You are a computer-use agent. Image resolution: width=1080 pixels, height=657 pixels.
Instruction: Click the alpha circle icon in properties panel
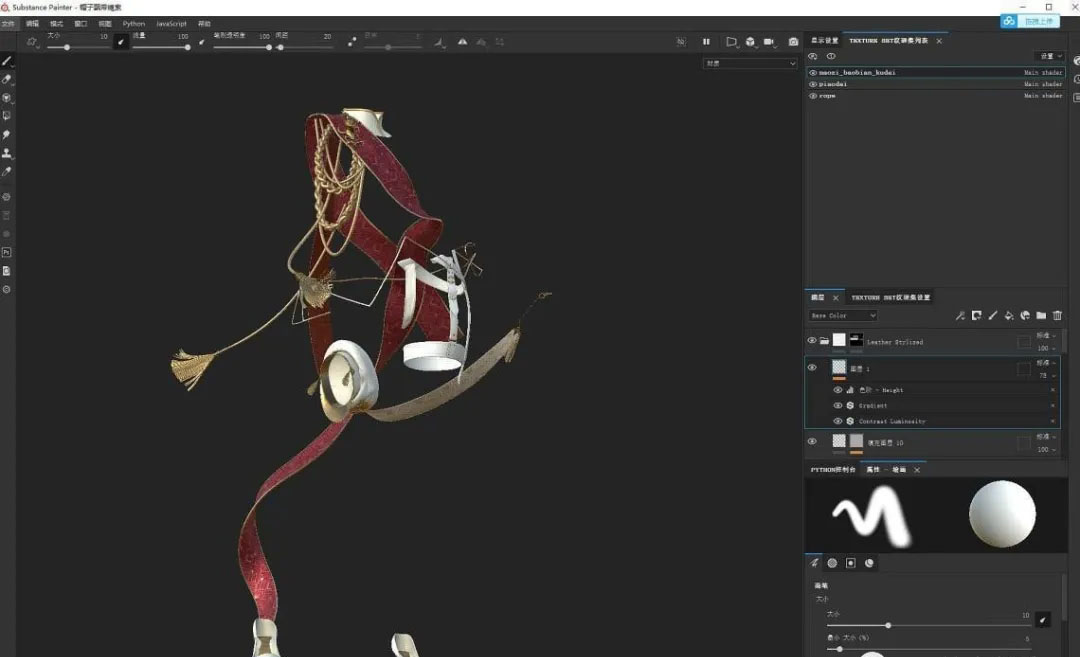coord(832,563)
